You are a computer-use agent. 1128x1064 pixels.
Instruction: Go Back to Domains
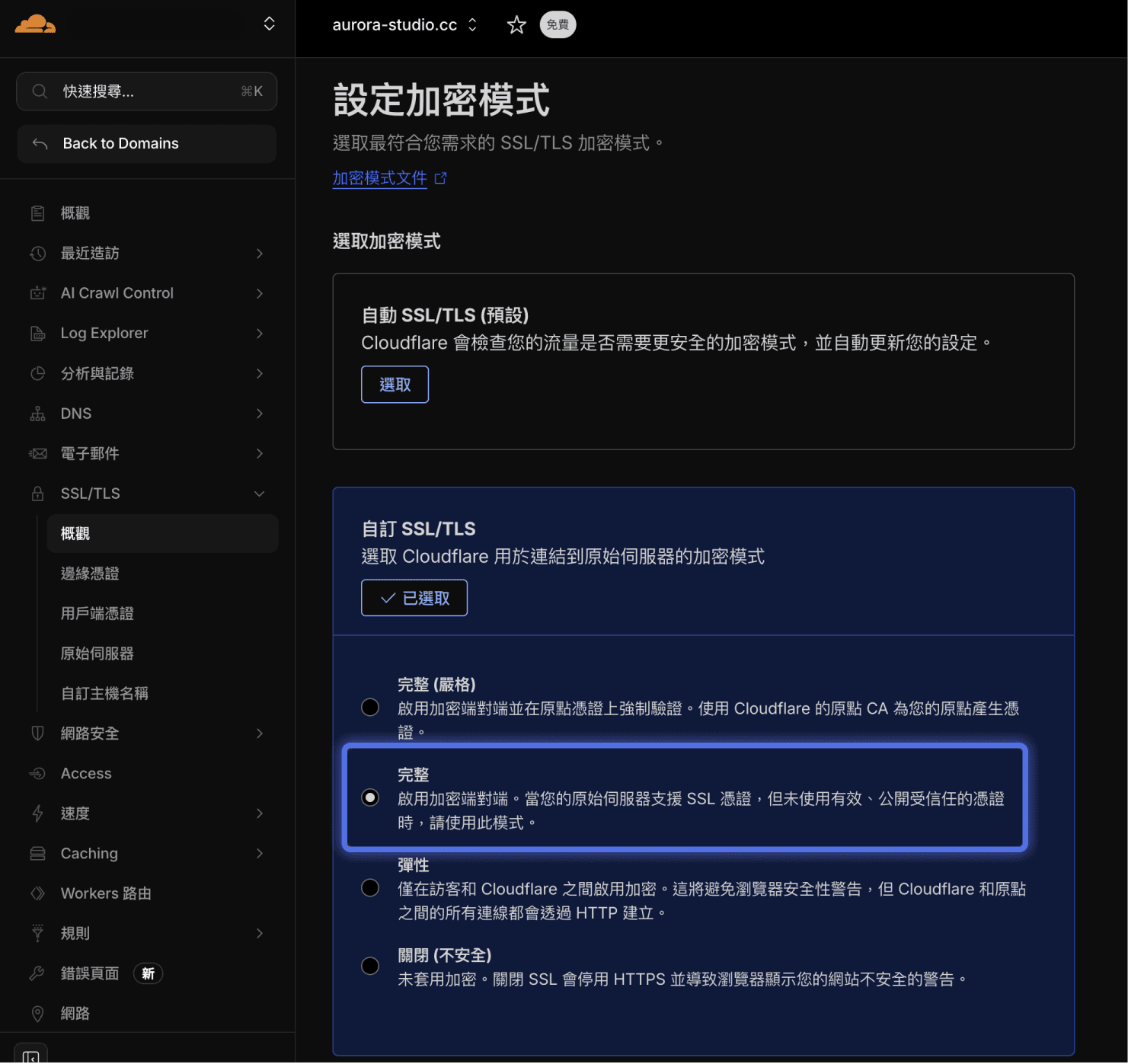pyautogui.click(x=146, y=143)
